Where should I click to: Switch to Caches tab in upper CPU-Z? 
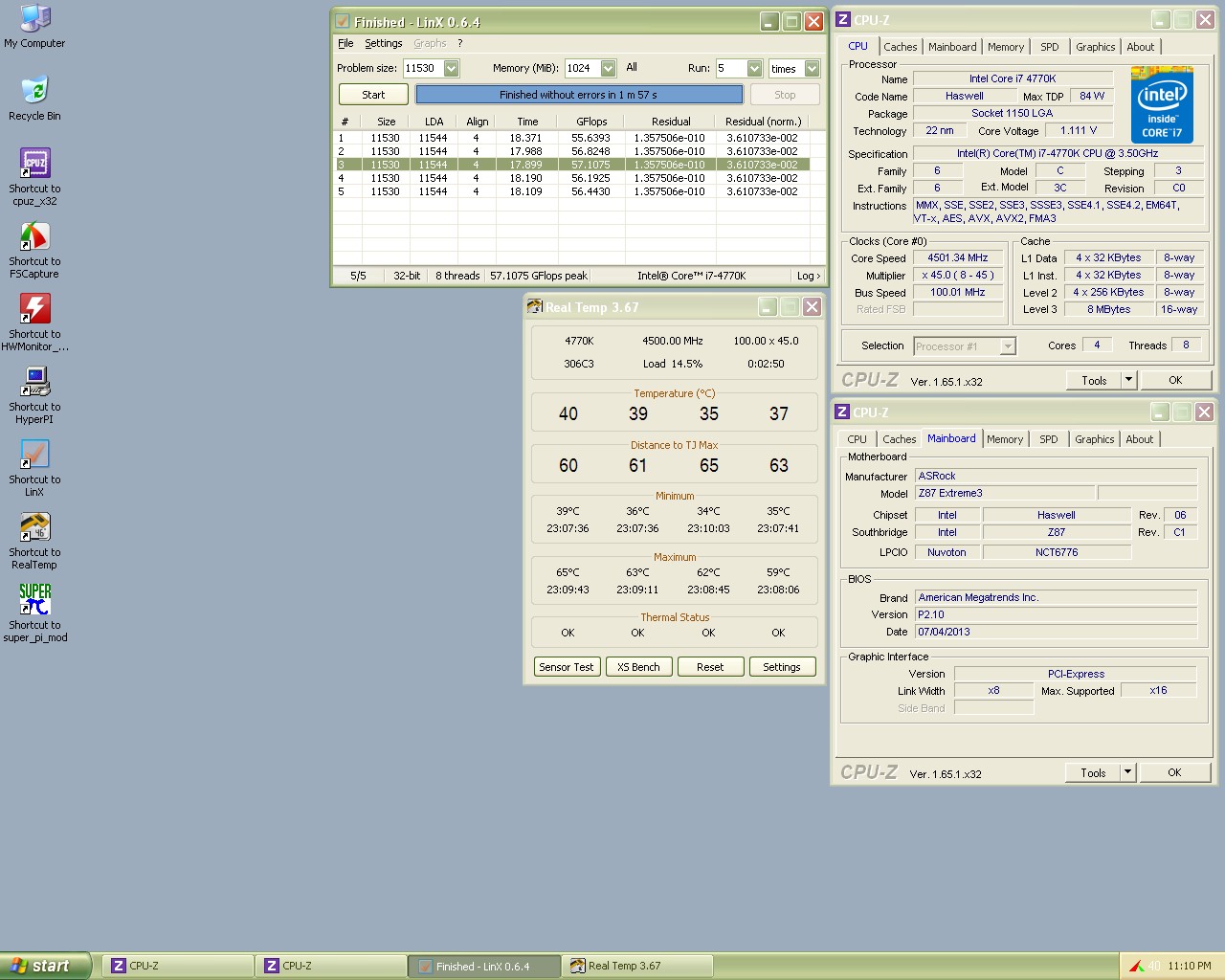[901, 47]
